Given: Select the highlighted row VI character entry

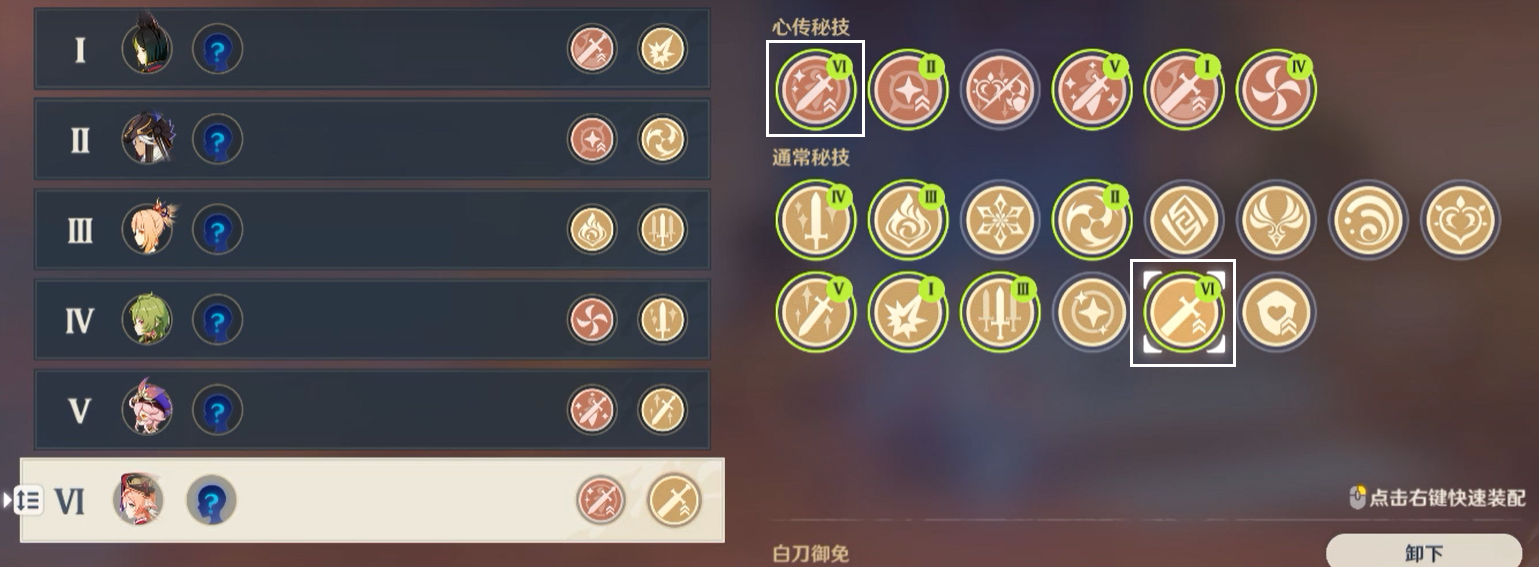Looking at the screenshot, I should click(372, 500).
